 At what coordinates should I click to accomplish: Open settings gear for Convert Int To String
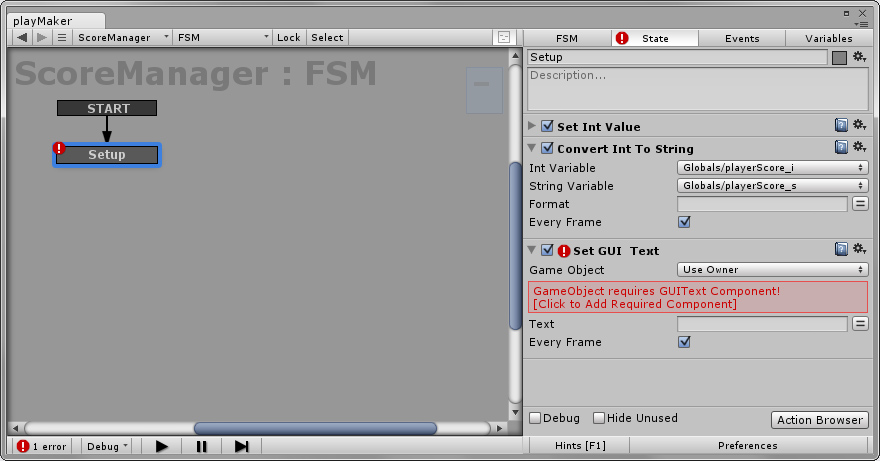point(859,147)
